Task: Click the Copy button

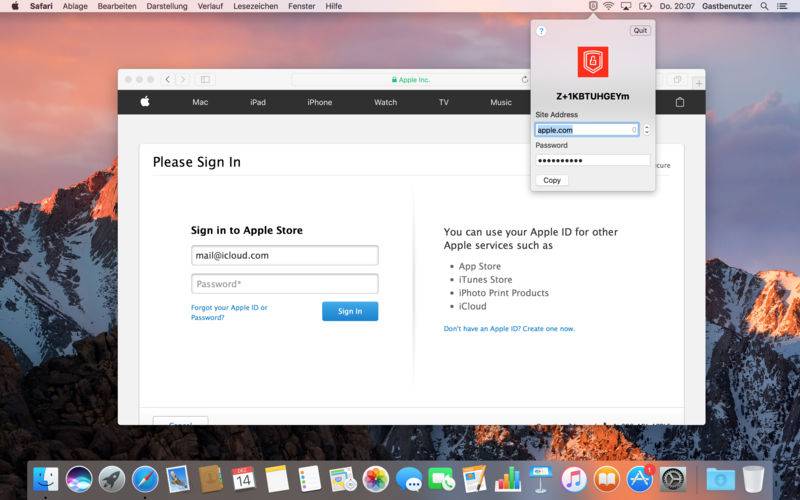Action: (552, 180)
